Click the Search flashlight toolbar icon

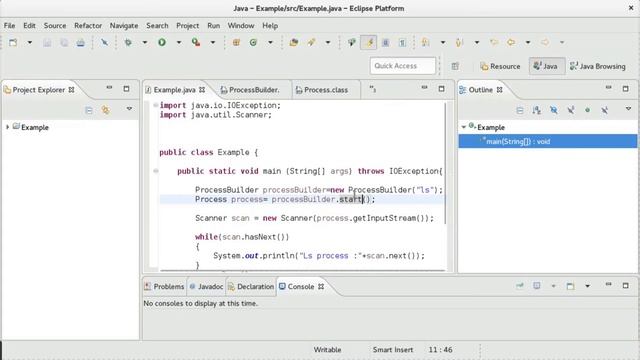[311, 42]
